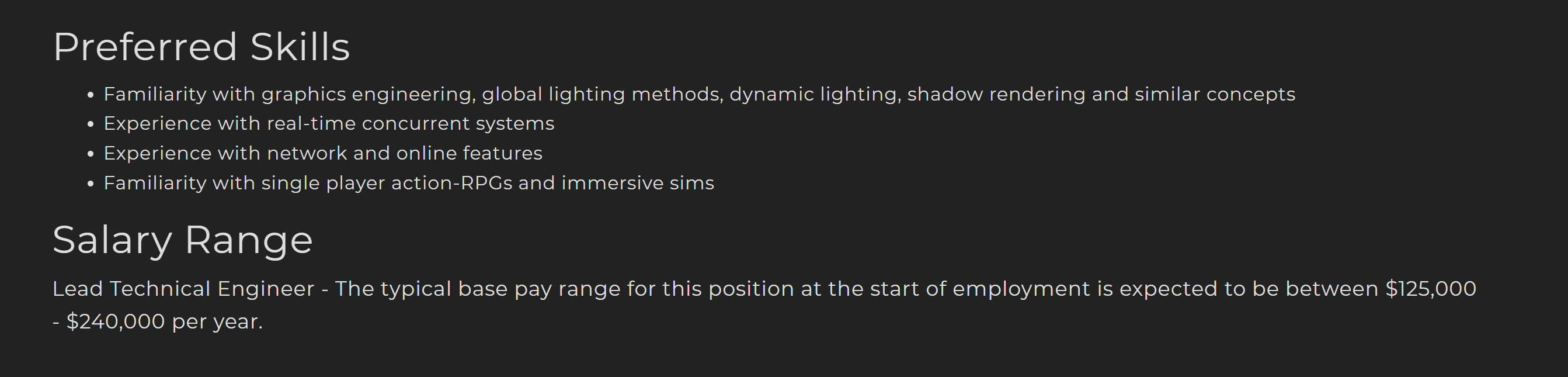Click the Lead Technical Engineer text
This screenshot has height=377, width=1568.
point(183,289)
